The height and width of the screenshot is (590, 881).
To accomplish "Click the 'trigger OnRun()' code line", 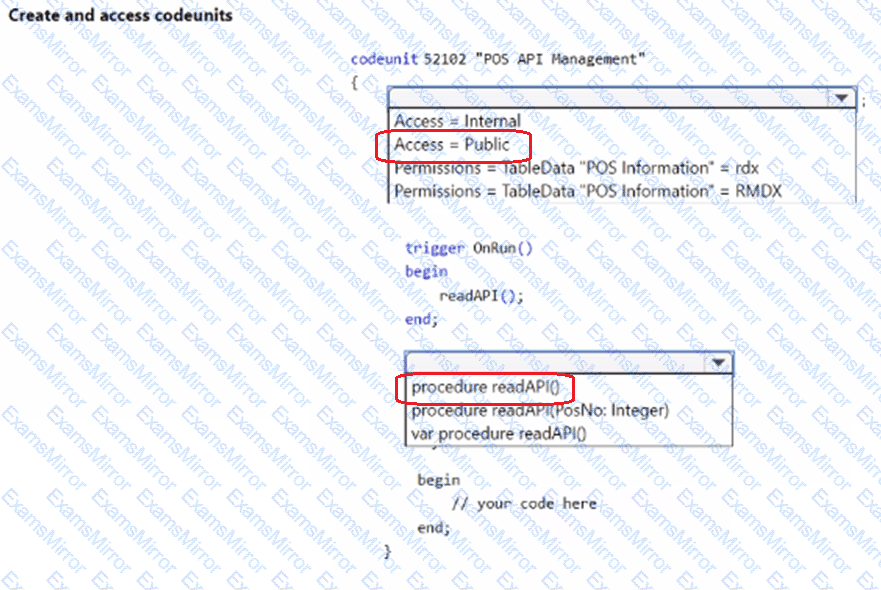I will (x=469, y=248).
